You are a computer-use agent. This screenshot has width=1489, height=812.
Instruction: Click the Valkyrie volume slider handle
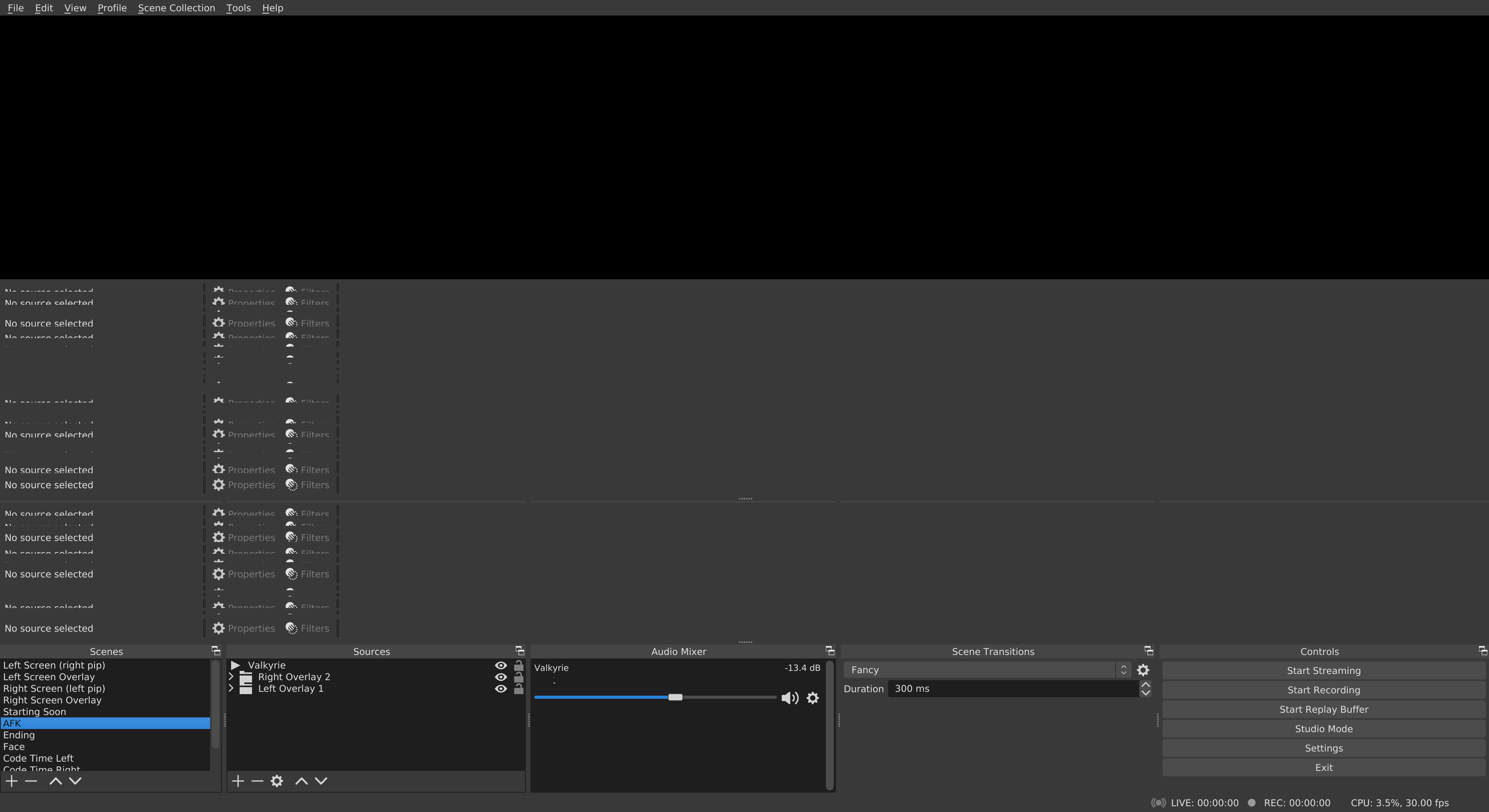tap(675, 697)
